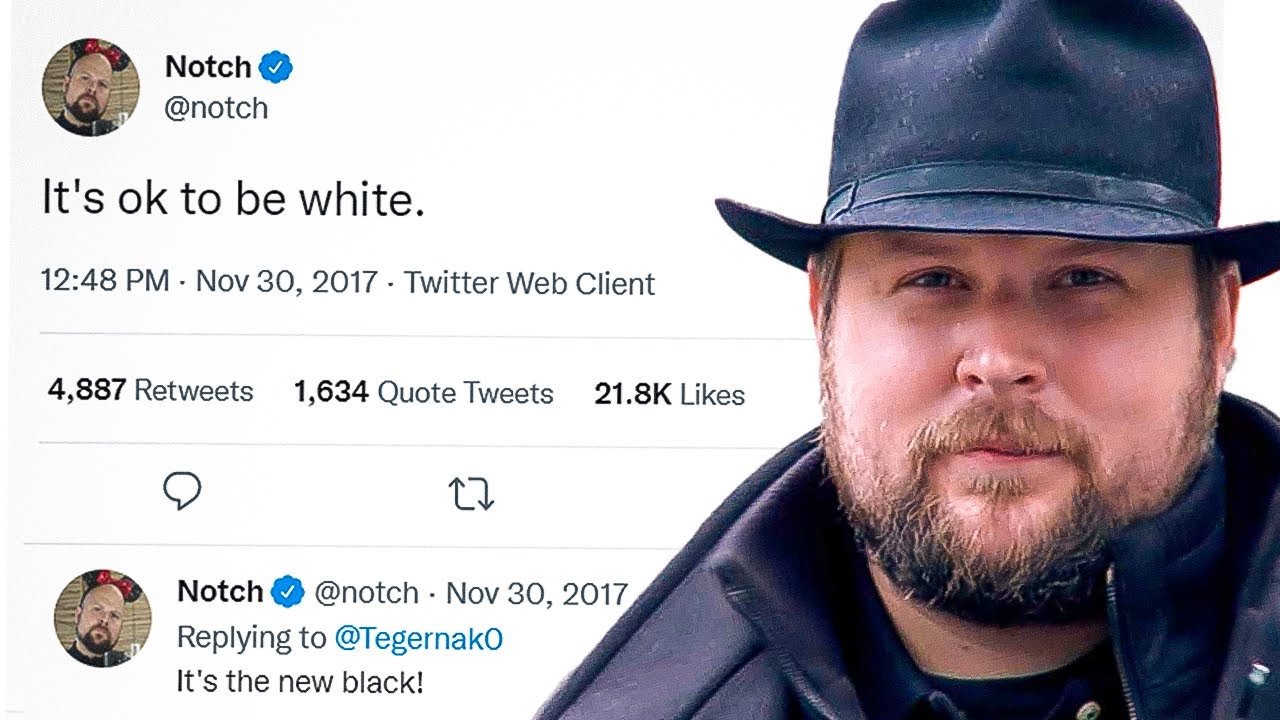Click the verified badge beside the top Notch name
Screen dimensions: 1280x720
click(276, 67)
